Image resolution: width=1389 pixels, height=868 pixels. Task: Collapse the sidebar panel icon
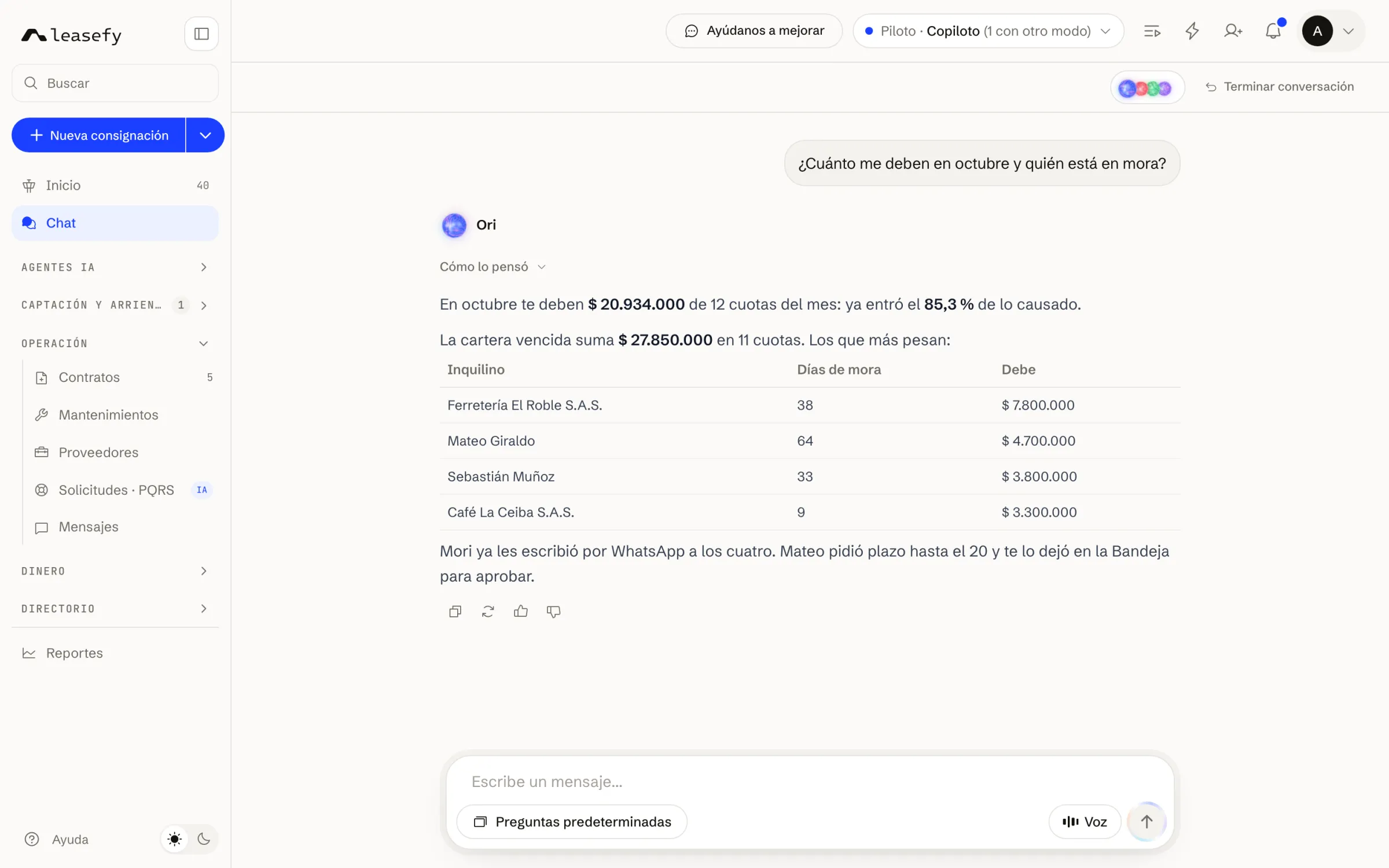[201, 34]
